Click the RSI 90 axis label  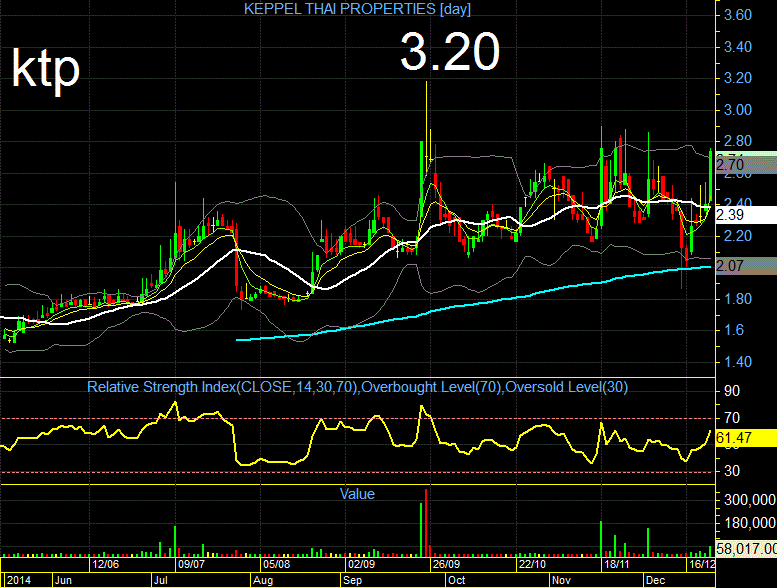(x=732, y=391)
